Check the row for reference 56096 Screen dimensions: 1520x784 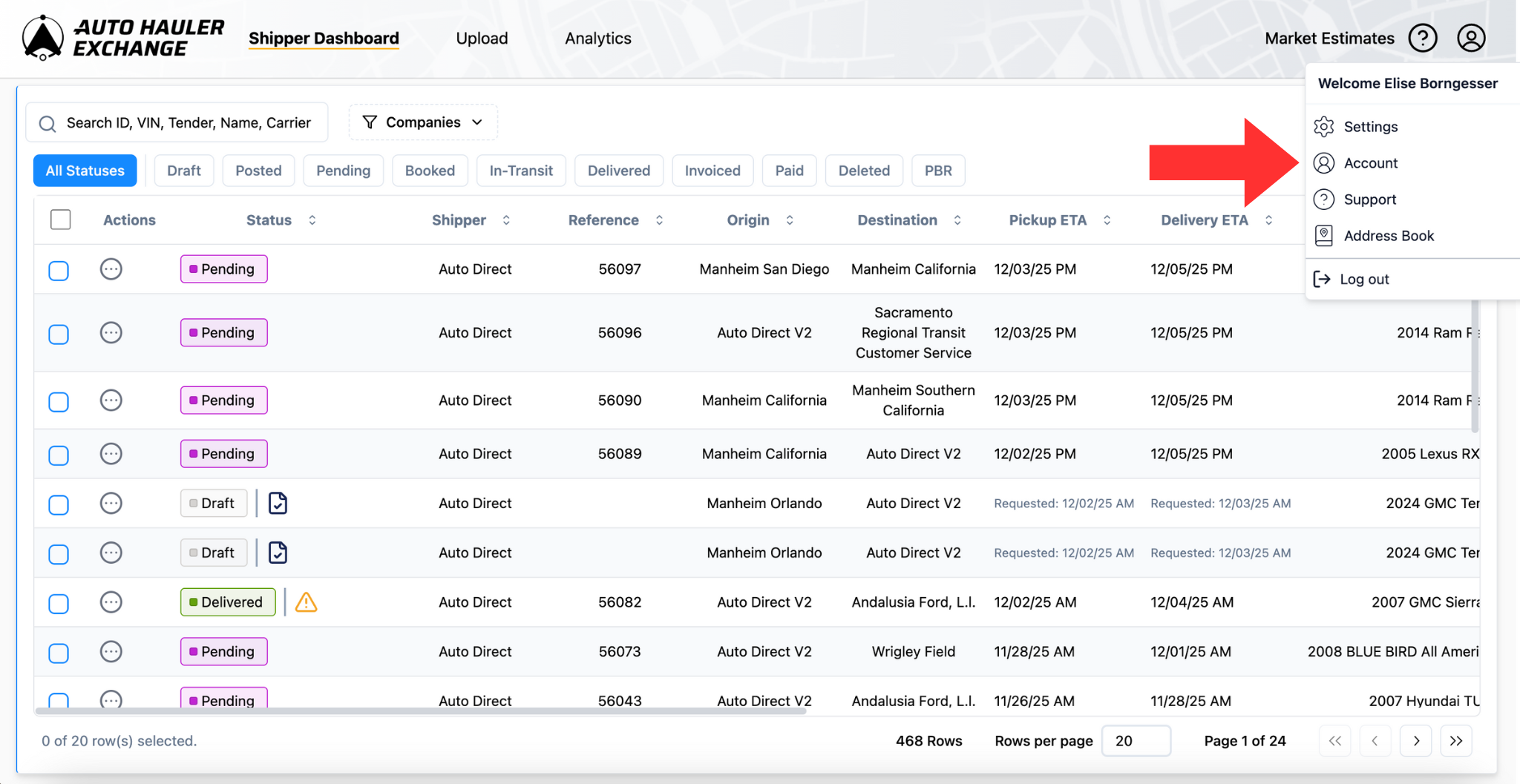click(59, 334)
